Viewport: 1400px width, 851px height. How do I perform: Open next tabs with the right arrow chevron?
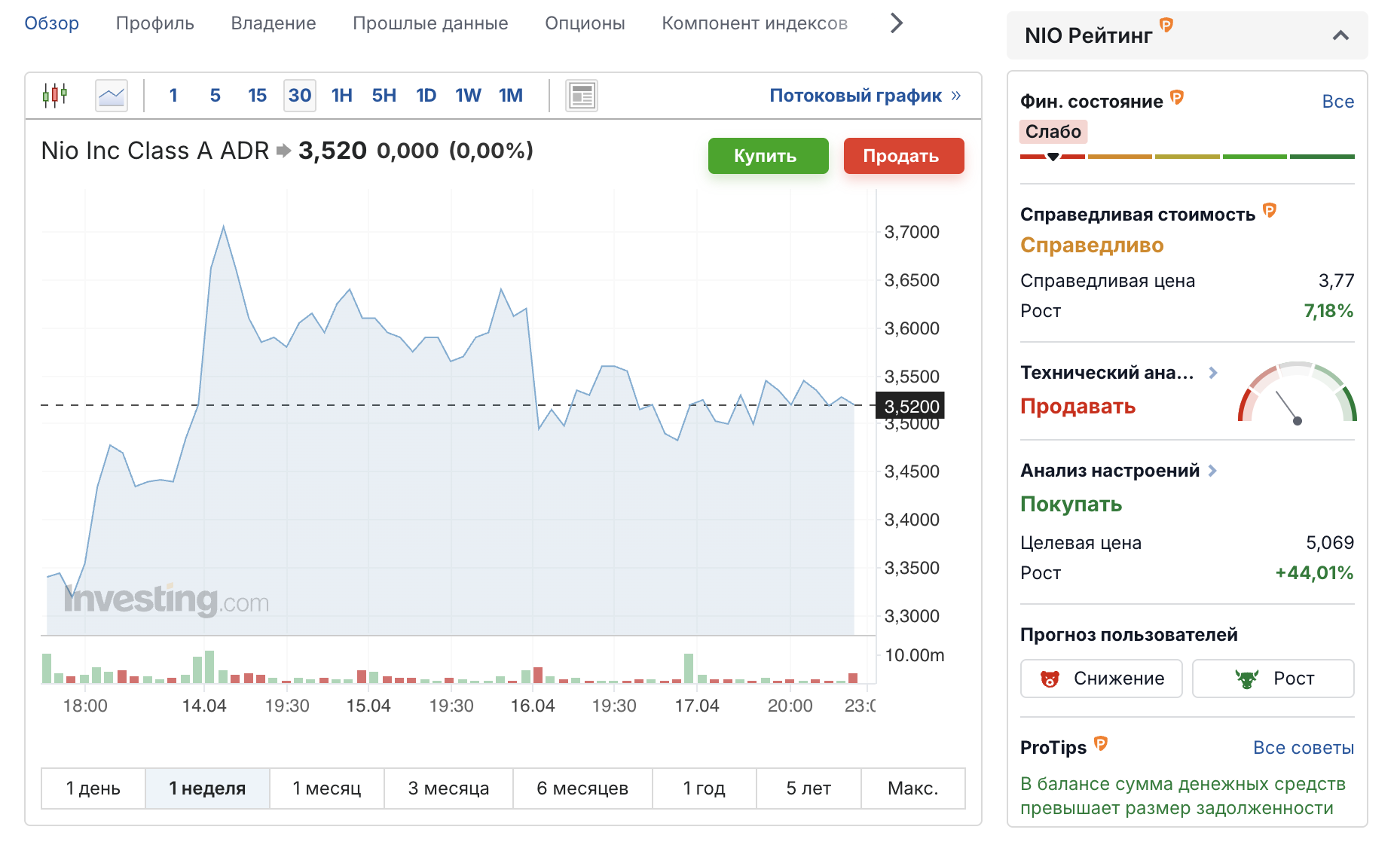(896, 23)
